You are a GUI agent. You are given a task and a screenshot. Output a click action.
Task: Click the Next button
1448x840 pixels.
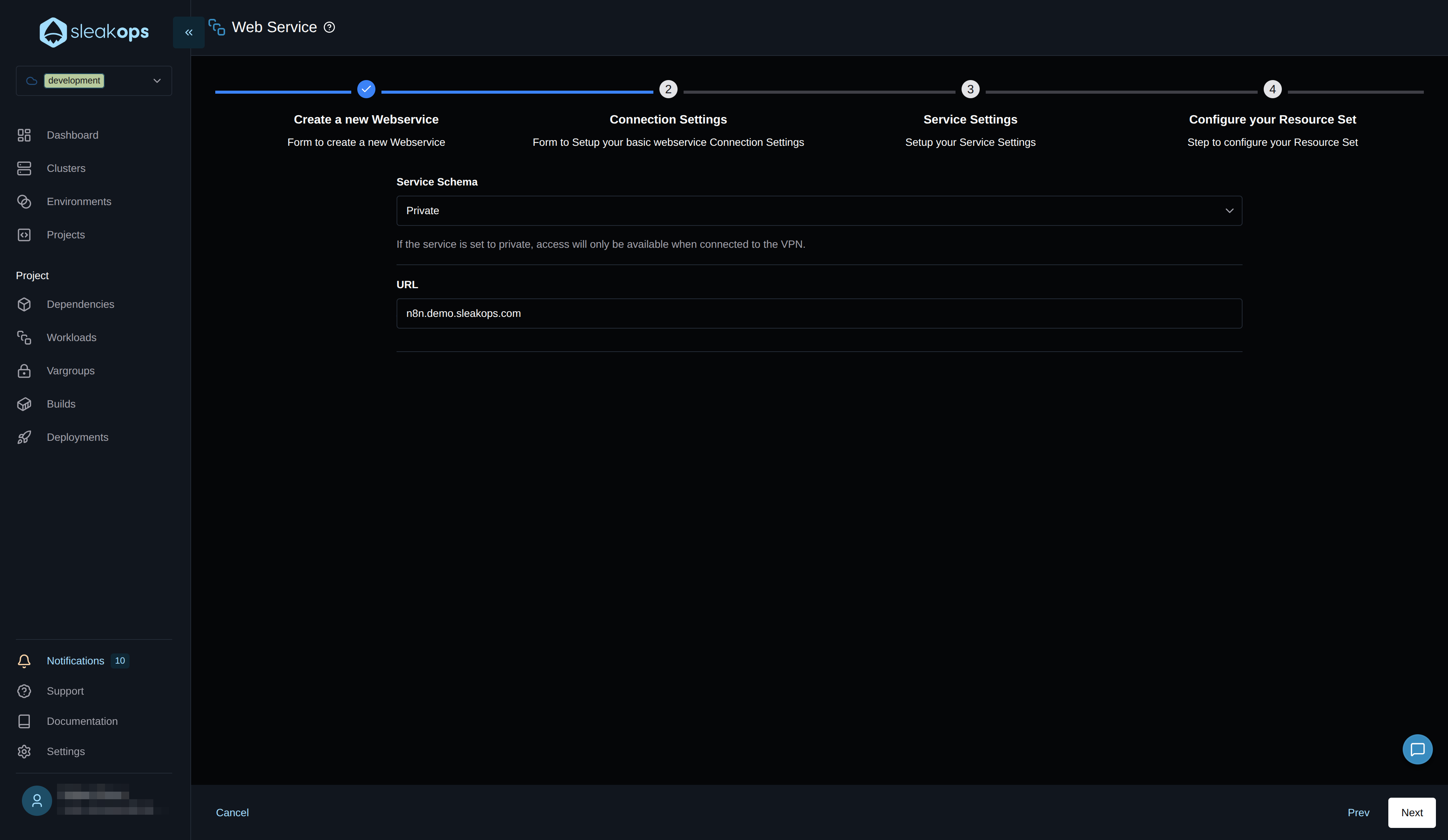1412,812
